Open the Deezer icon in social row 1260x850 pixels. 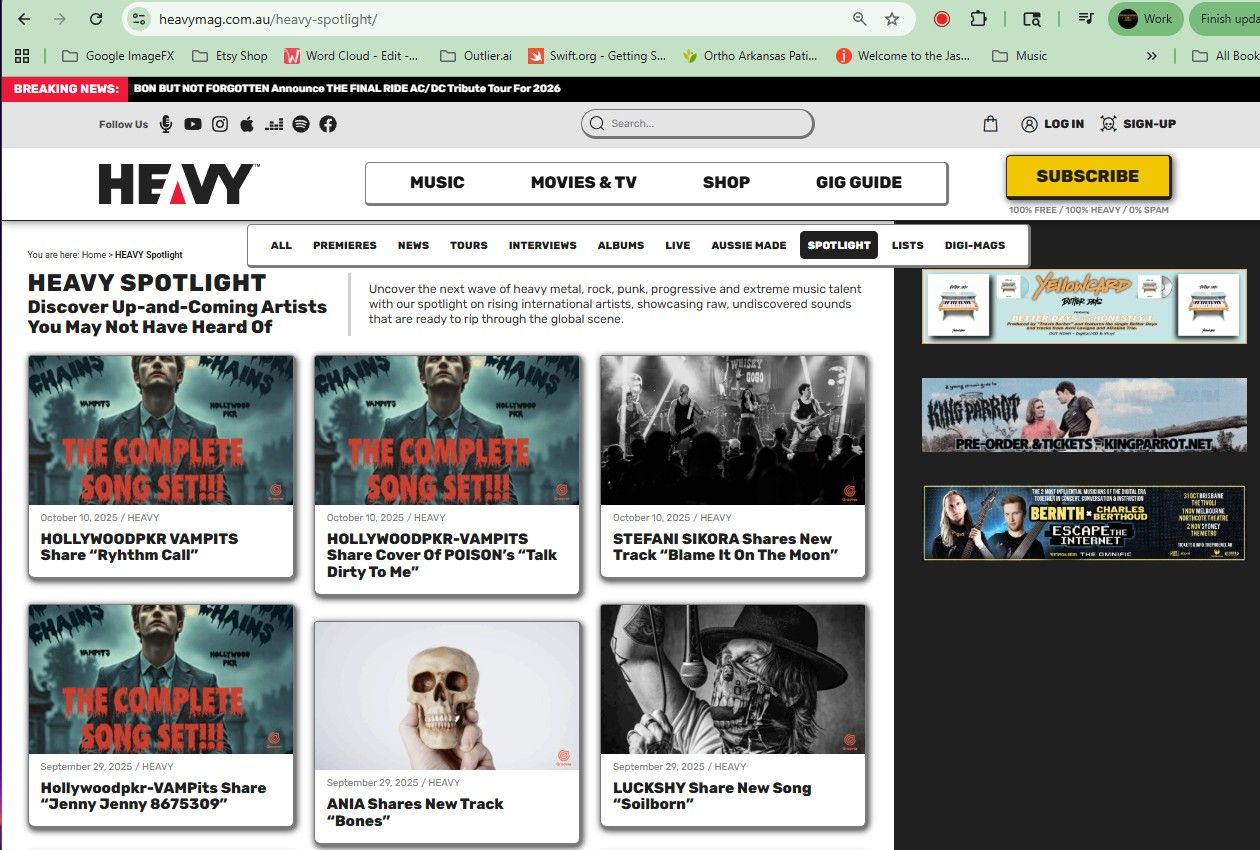[x=274, y=124]
